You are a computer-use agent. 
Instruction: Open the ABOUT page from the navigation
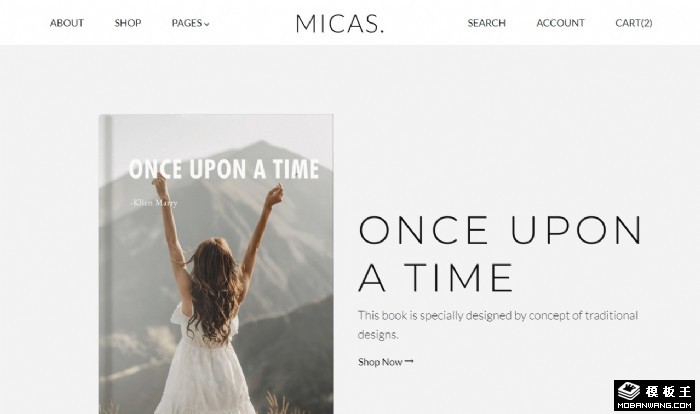(67, 23)
